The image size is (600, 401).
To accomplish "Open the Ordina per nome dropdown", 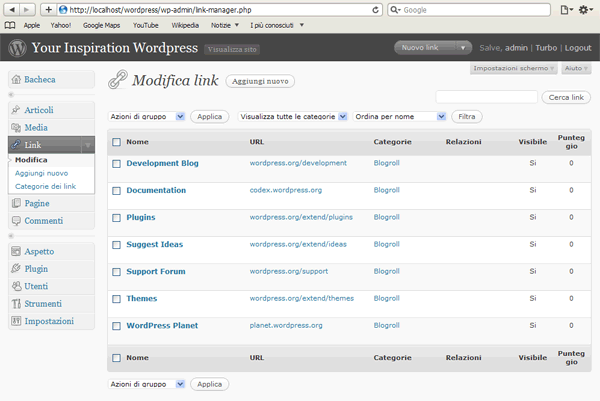I will click(399, 116).
